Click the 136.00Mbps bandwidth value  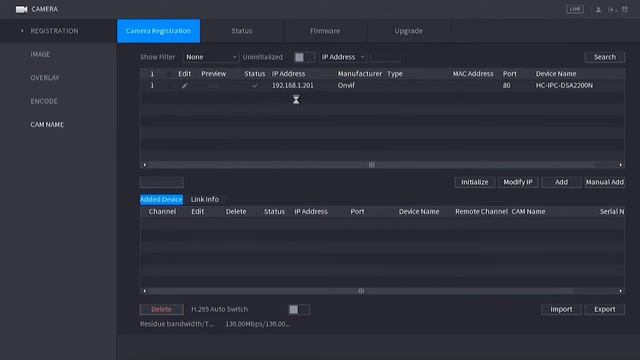(258, 324)
